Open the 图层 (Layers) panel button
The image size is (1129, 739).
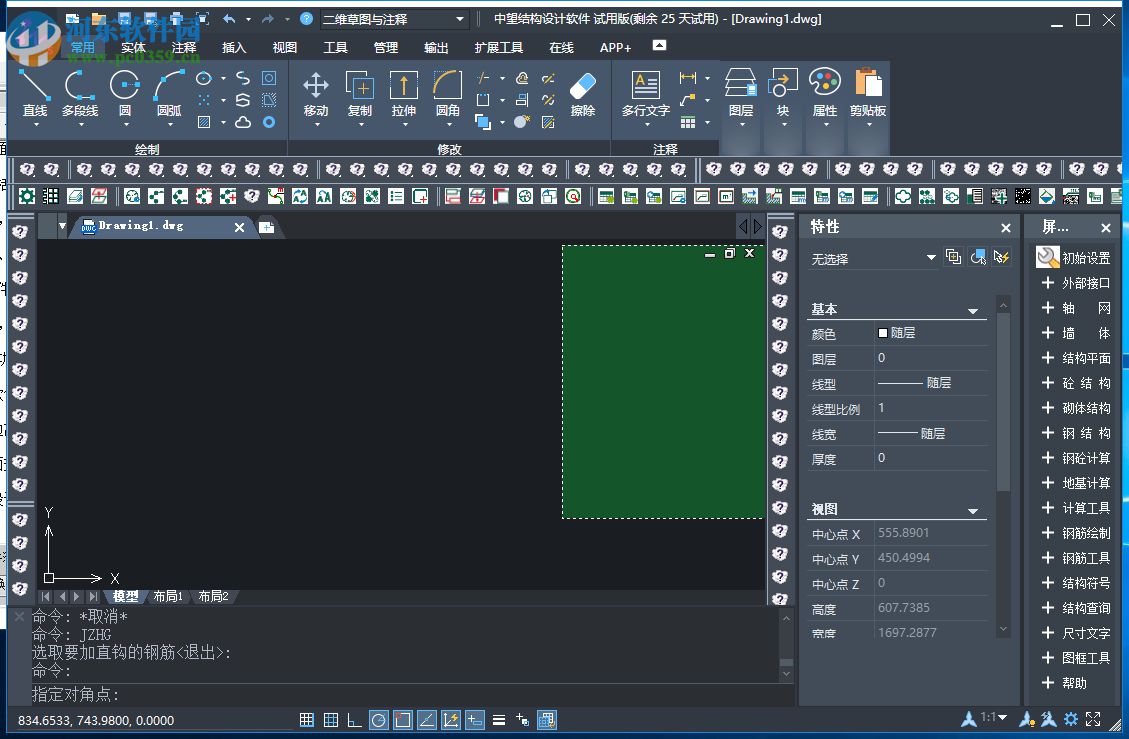[x=740, y=95]
